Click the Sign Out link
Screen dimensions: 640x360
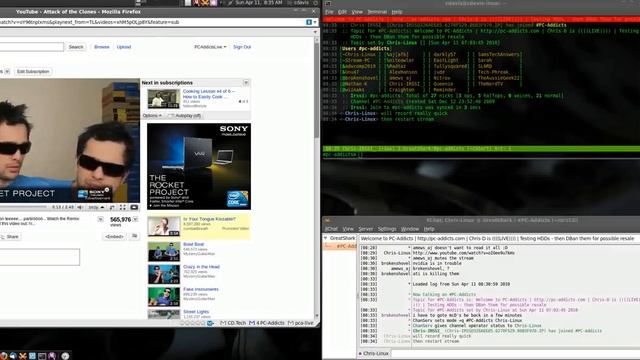coord(242,47)
